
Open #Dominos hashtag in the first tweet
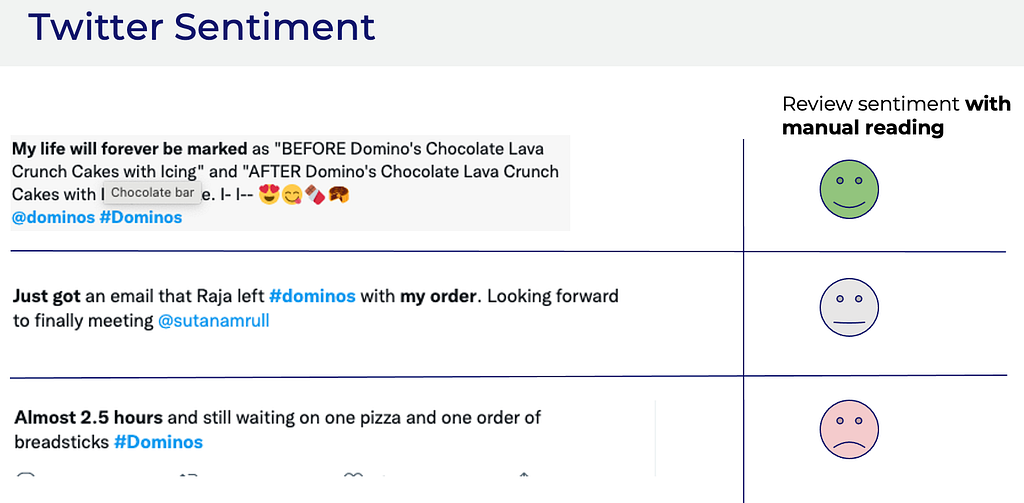point(140,218)
